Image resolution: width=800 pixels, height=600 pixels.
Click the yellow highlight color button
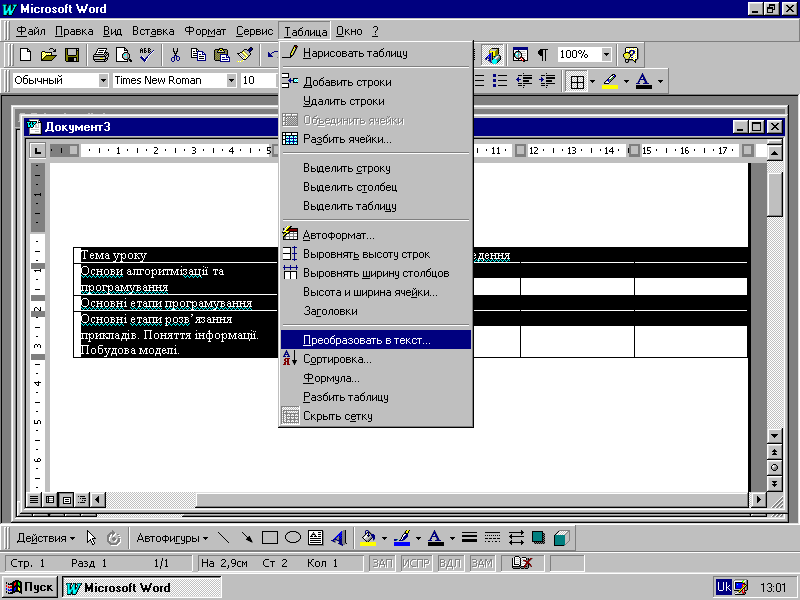coord(610,81)
